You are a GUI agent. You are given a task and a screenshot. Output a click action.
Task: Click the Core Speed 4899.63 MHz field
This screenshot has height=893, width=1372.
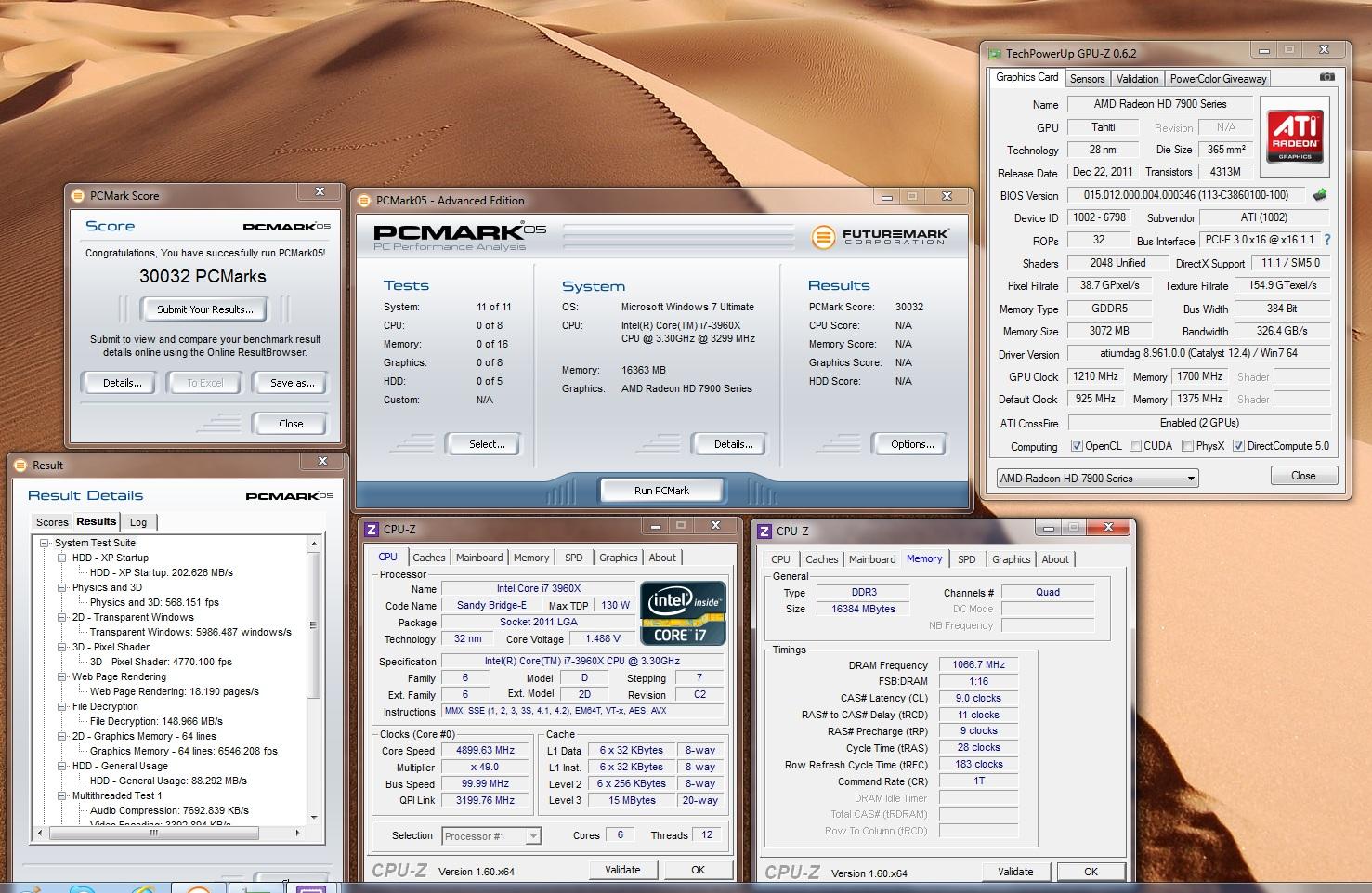(486, 751)
